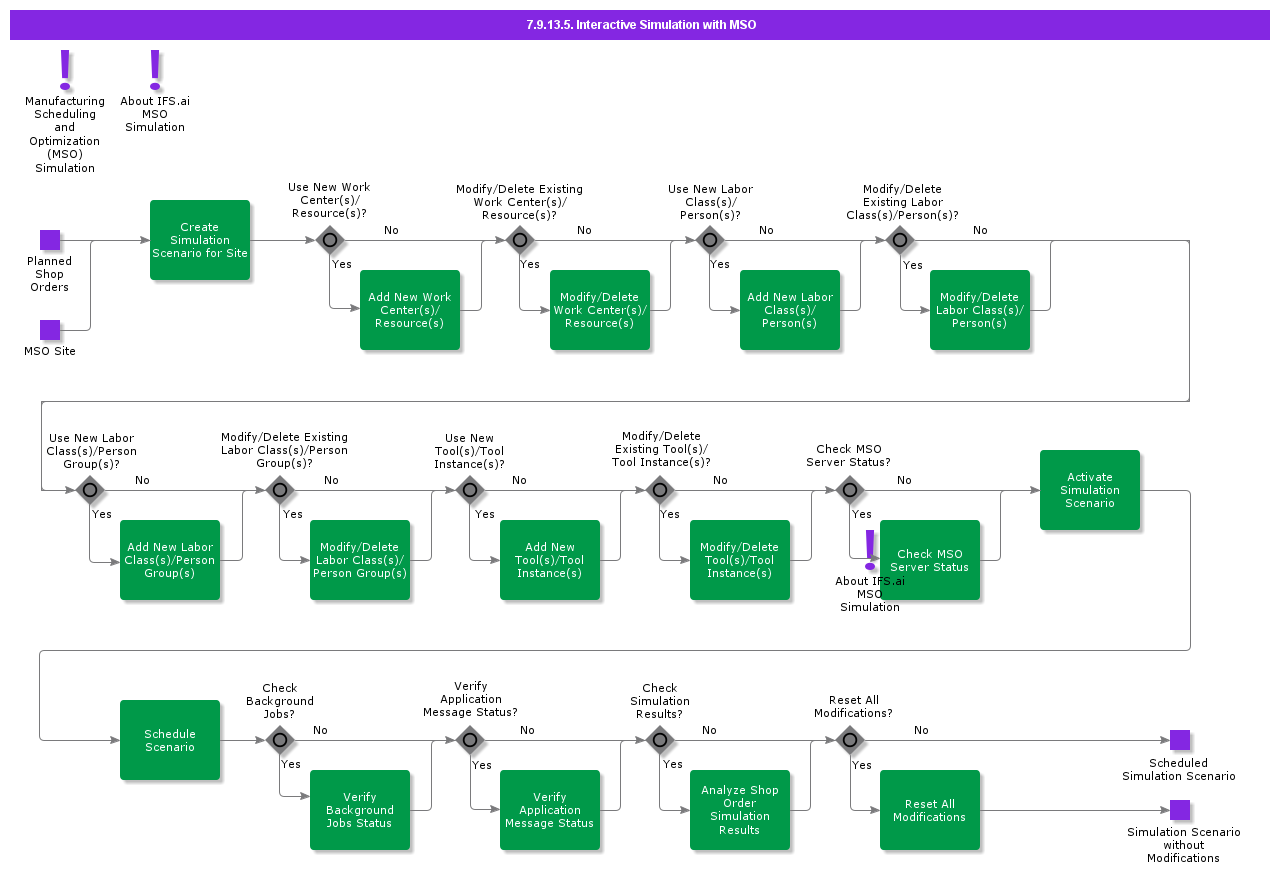The height and width of the screenshot is (883, 1280).
Task: Click the Reset All Modifications? decision diamond
Action: (x=850, y=740)
